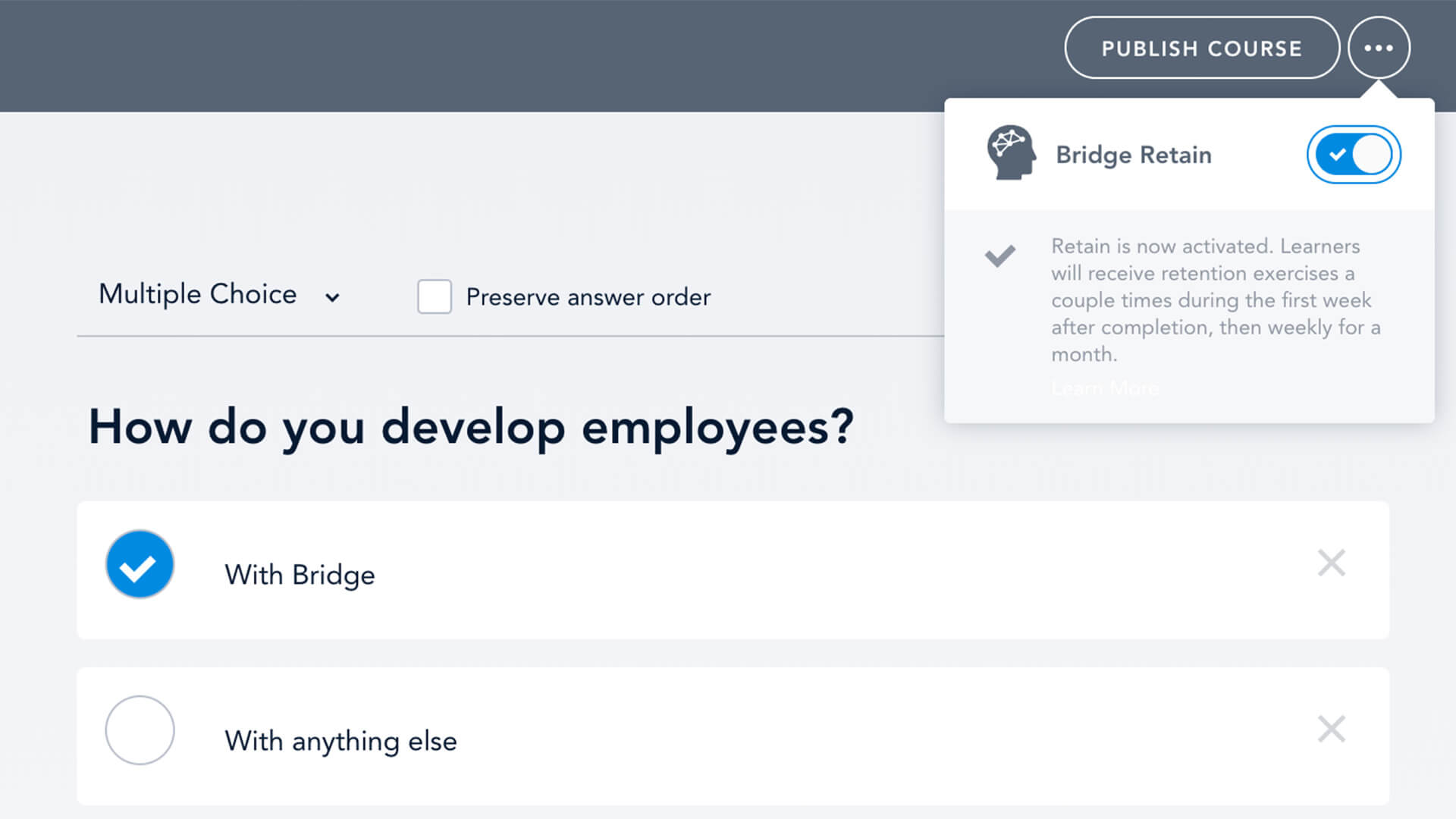Edit the With Bridge answer text
Screen dimensions: 1456x819
tap(300, 575)
